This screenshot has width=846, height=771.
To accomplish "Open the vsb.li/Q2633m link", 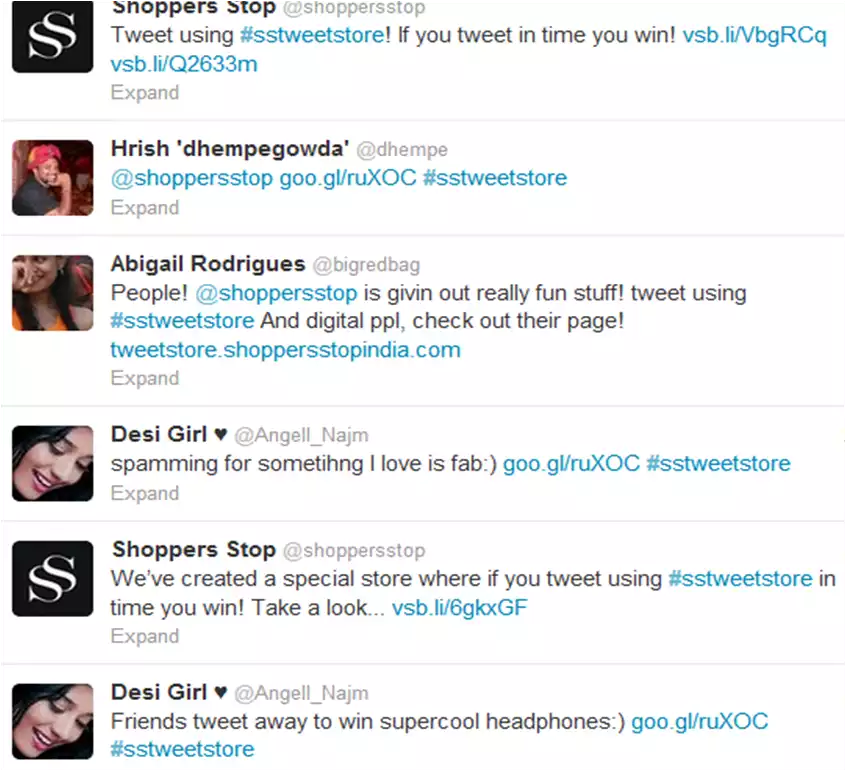I will [184, 65].
